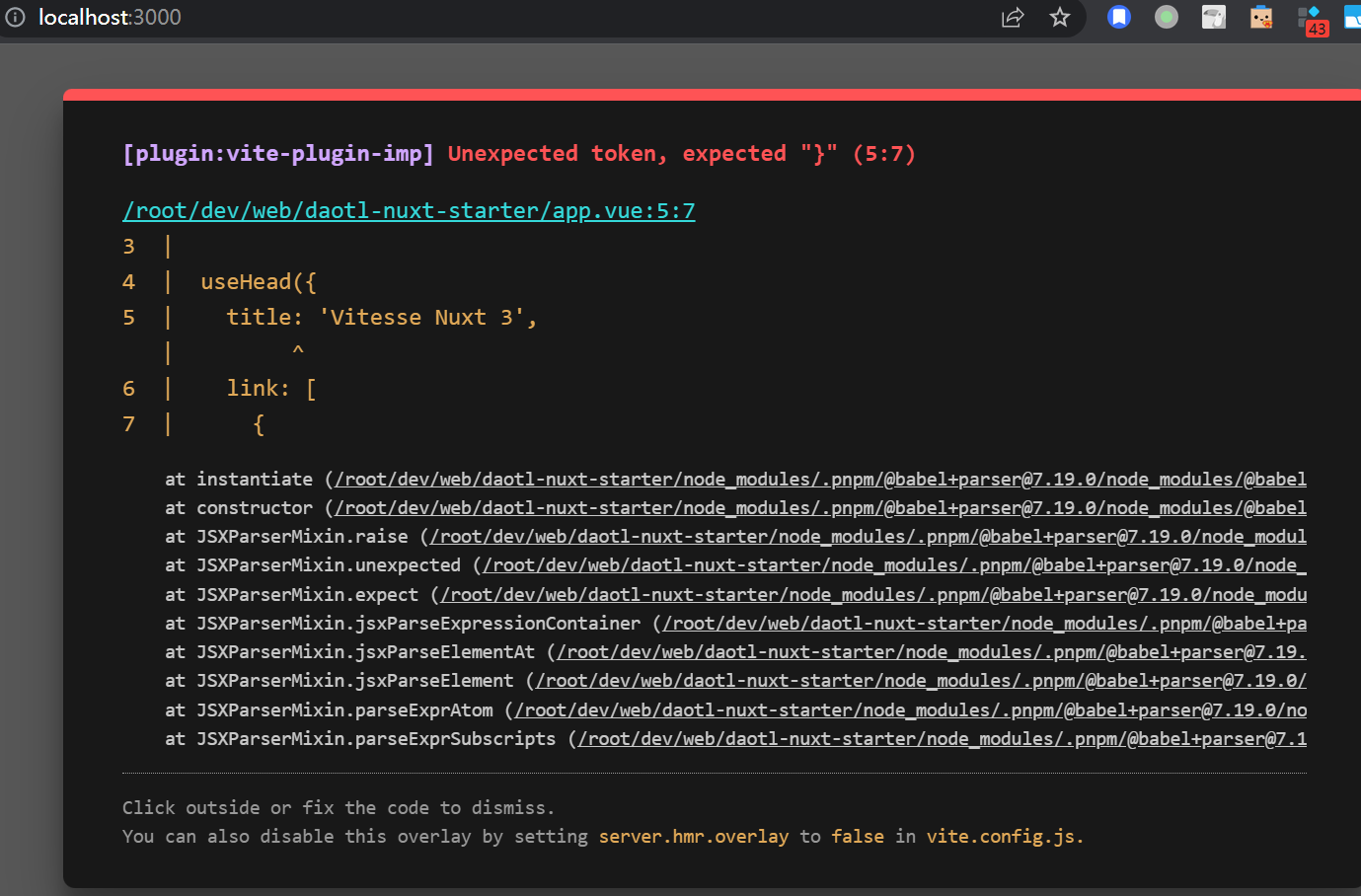Open the screenshot capture extension
Screen dimensions: 1361x896
coord(1213,17)
